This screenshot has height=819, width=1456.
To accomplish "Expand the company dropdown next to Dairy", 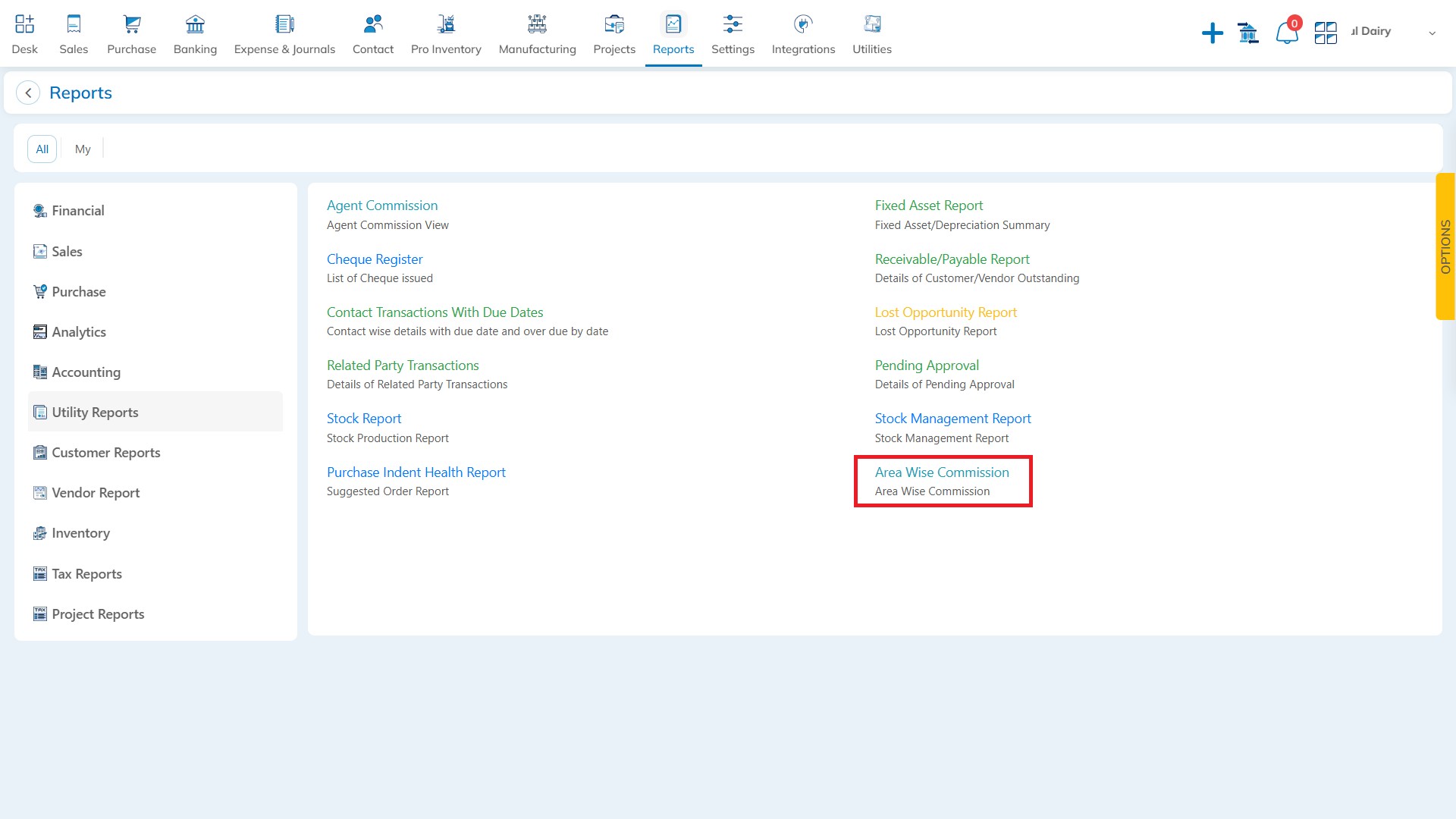I will [x=1432, y=33].
